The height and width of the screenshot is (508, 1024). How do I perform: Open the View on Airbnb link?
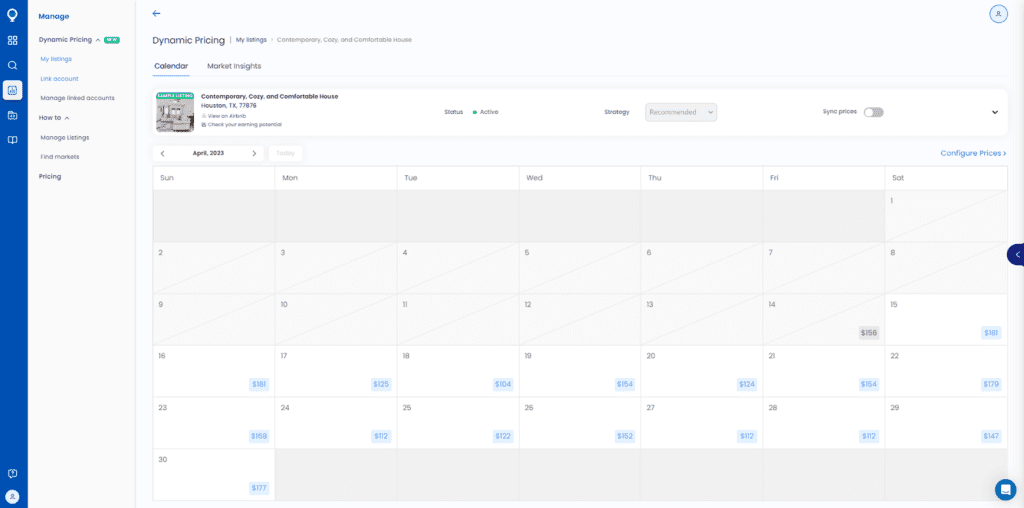(x=227, y=116)
